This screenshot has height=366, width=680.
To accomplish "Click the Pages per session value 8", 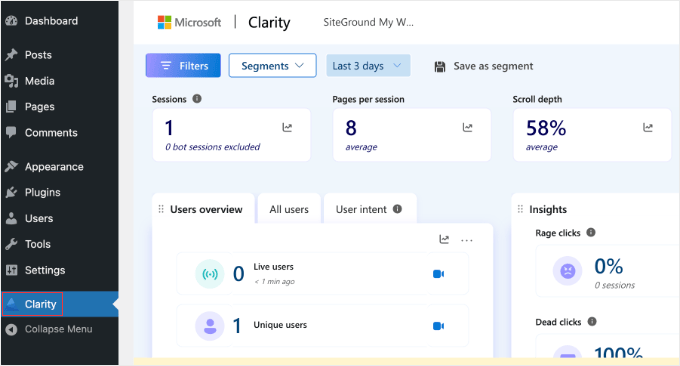I will (351, 128).
